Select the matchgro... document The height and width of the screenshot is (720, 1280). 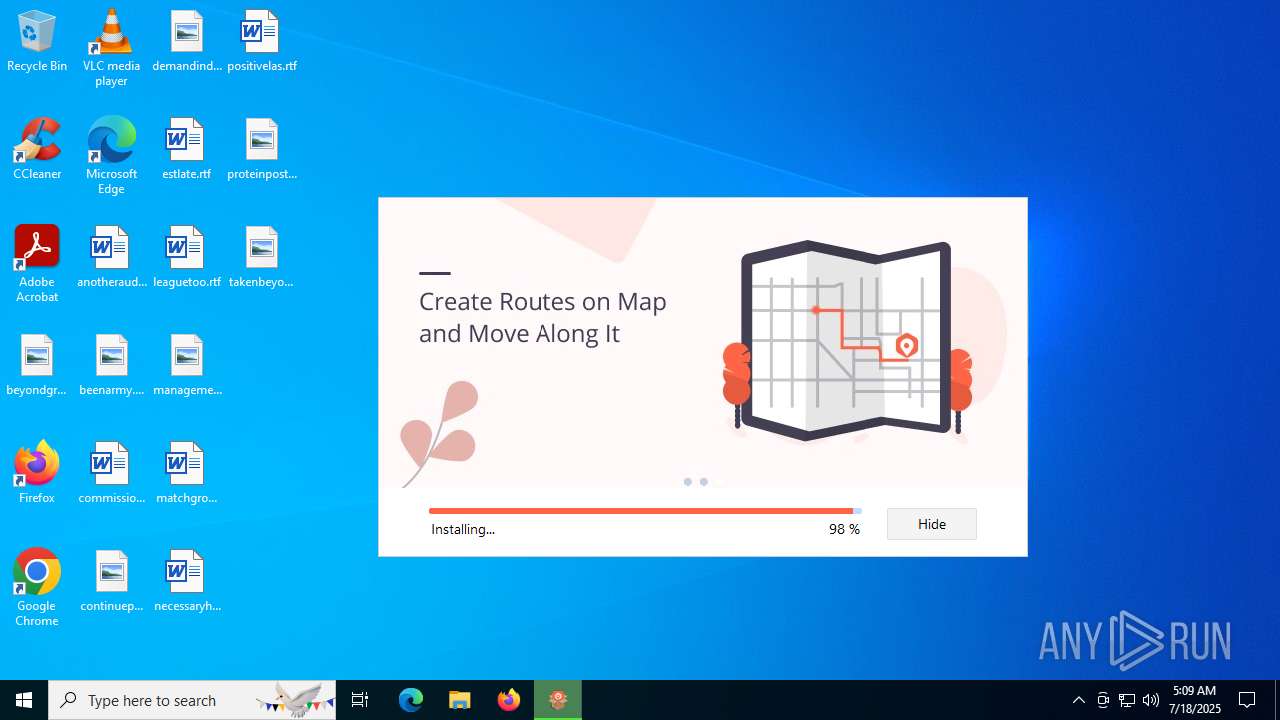click(187, 473)
